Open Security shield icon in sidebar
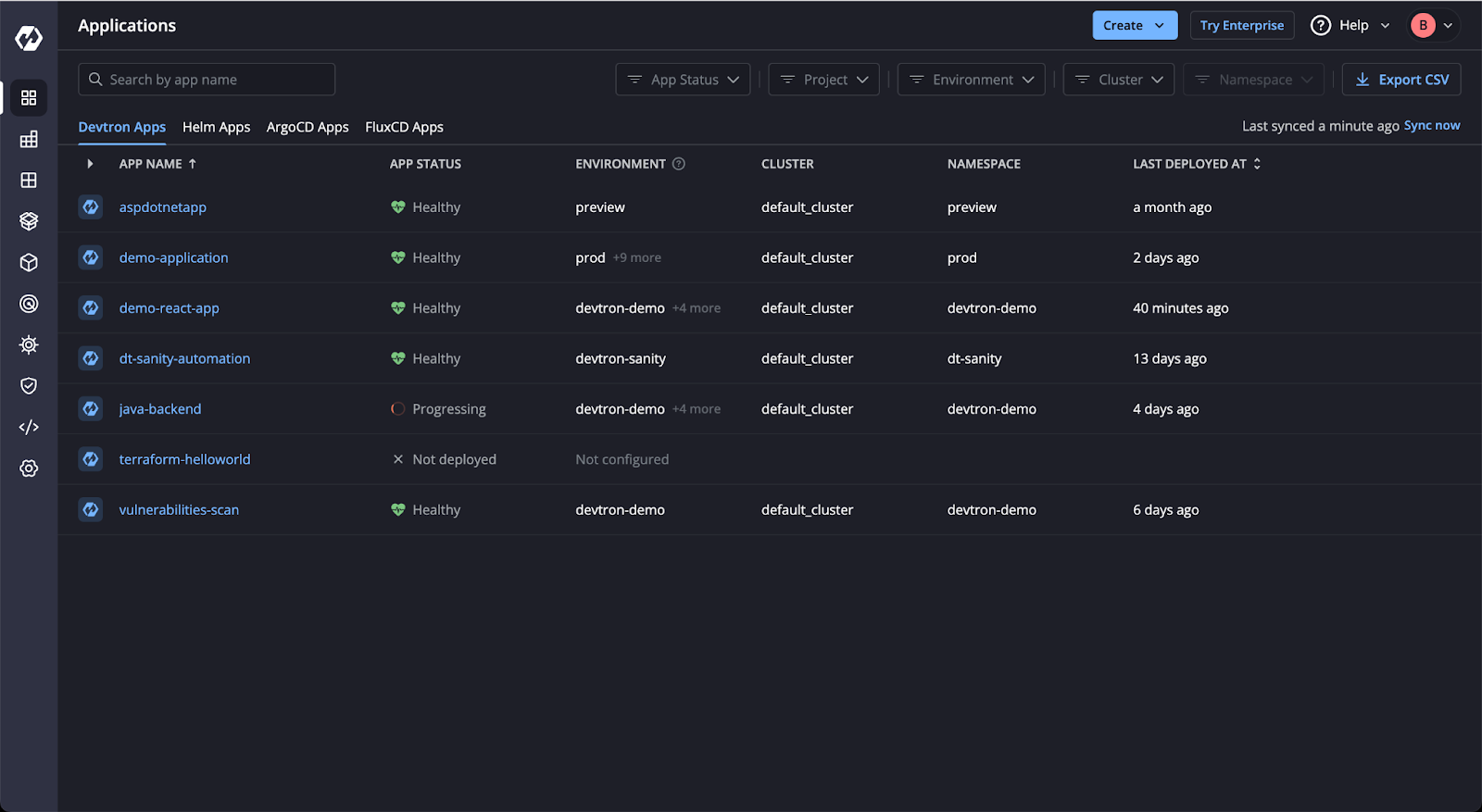1482x812 pixels. pyautogui.click(x=29, y=386)
